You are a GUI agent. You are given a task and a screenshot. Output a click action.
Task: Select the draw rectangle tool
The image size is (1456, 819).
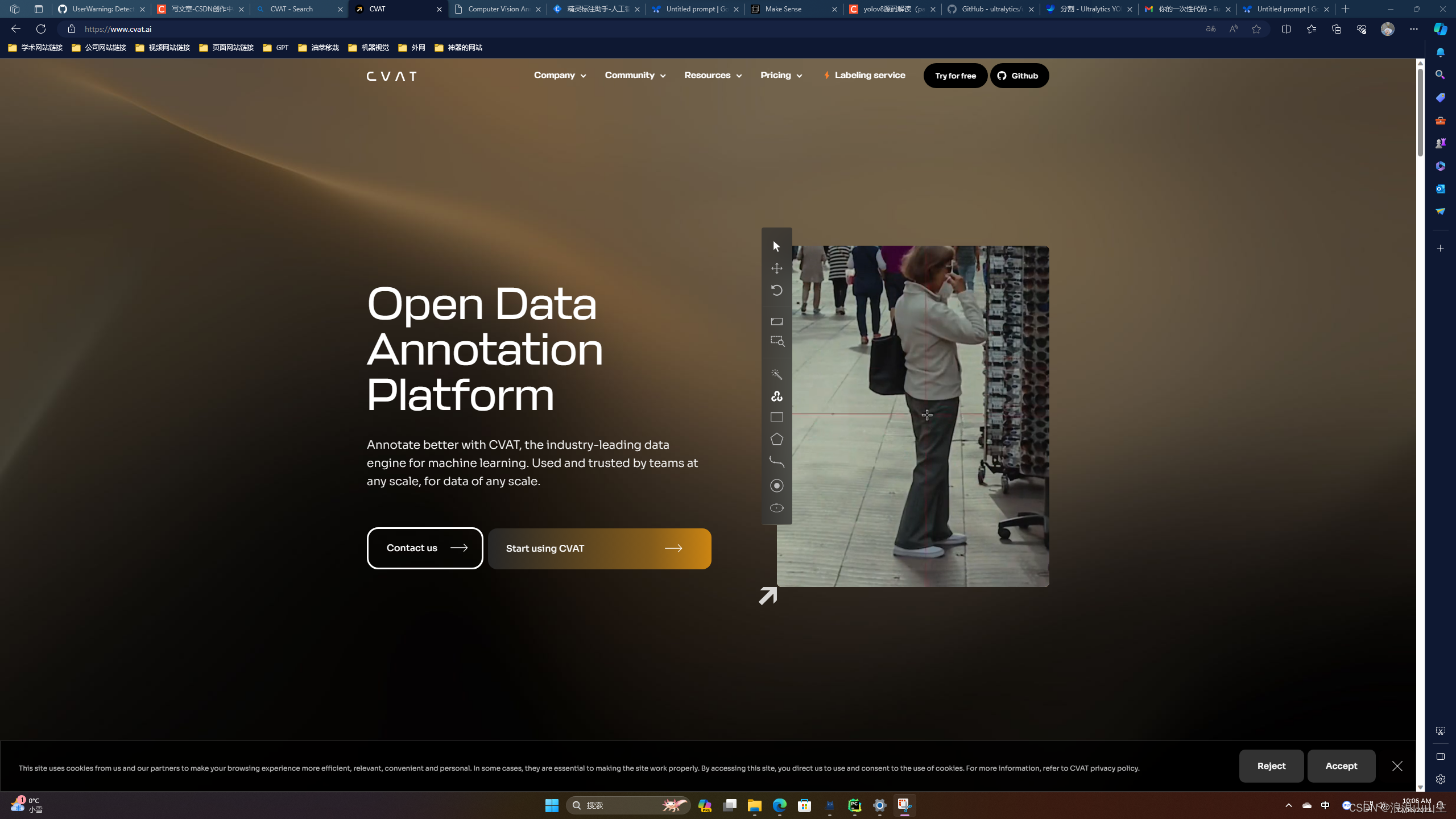[776, 417]
